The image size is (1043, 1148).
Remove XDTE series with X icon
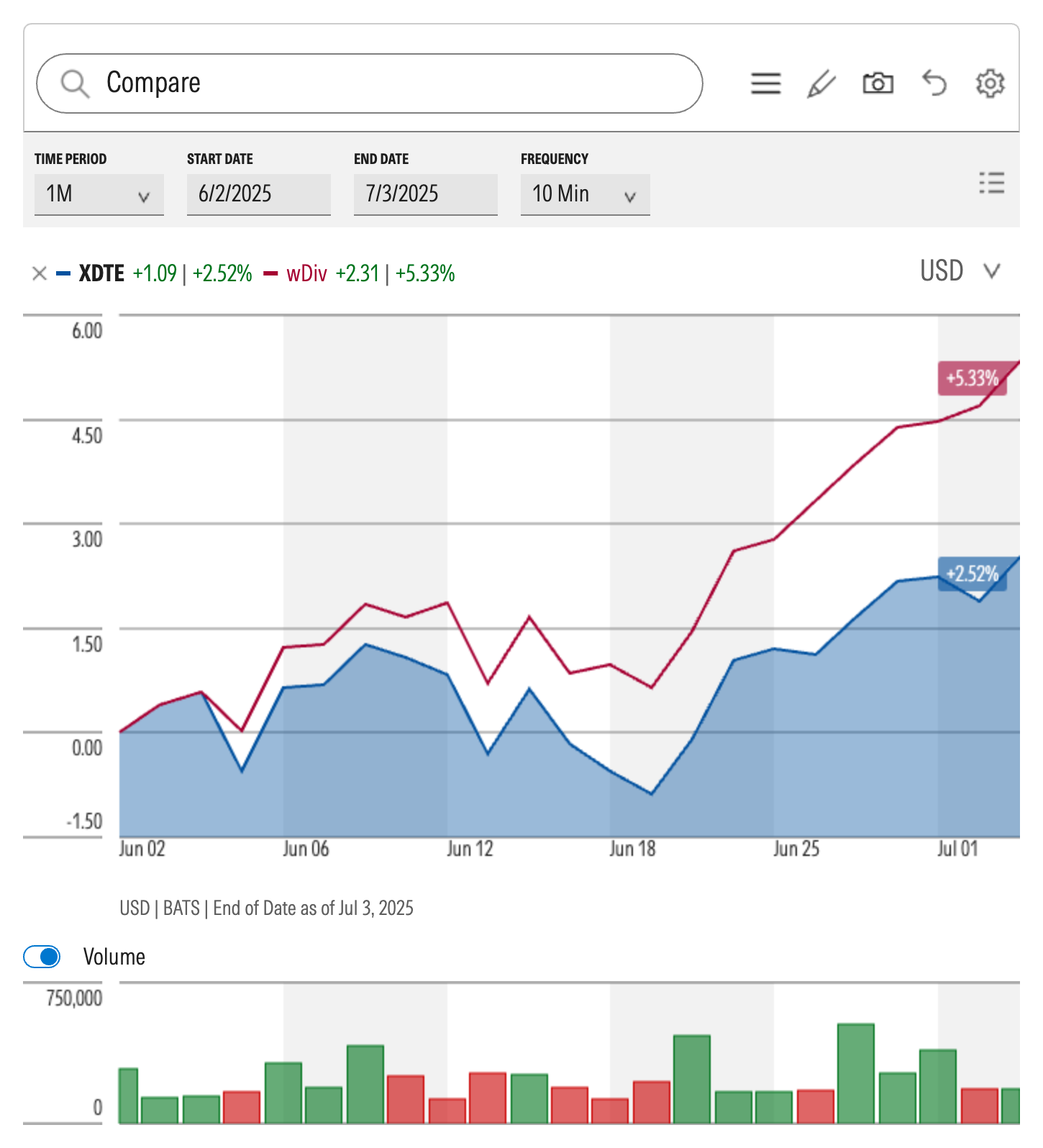(40, 273)
